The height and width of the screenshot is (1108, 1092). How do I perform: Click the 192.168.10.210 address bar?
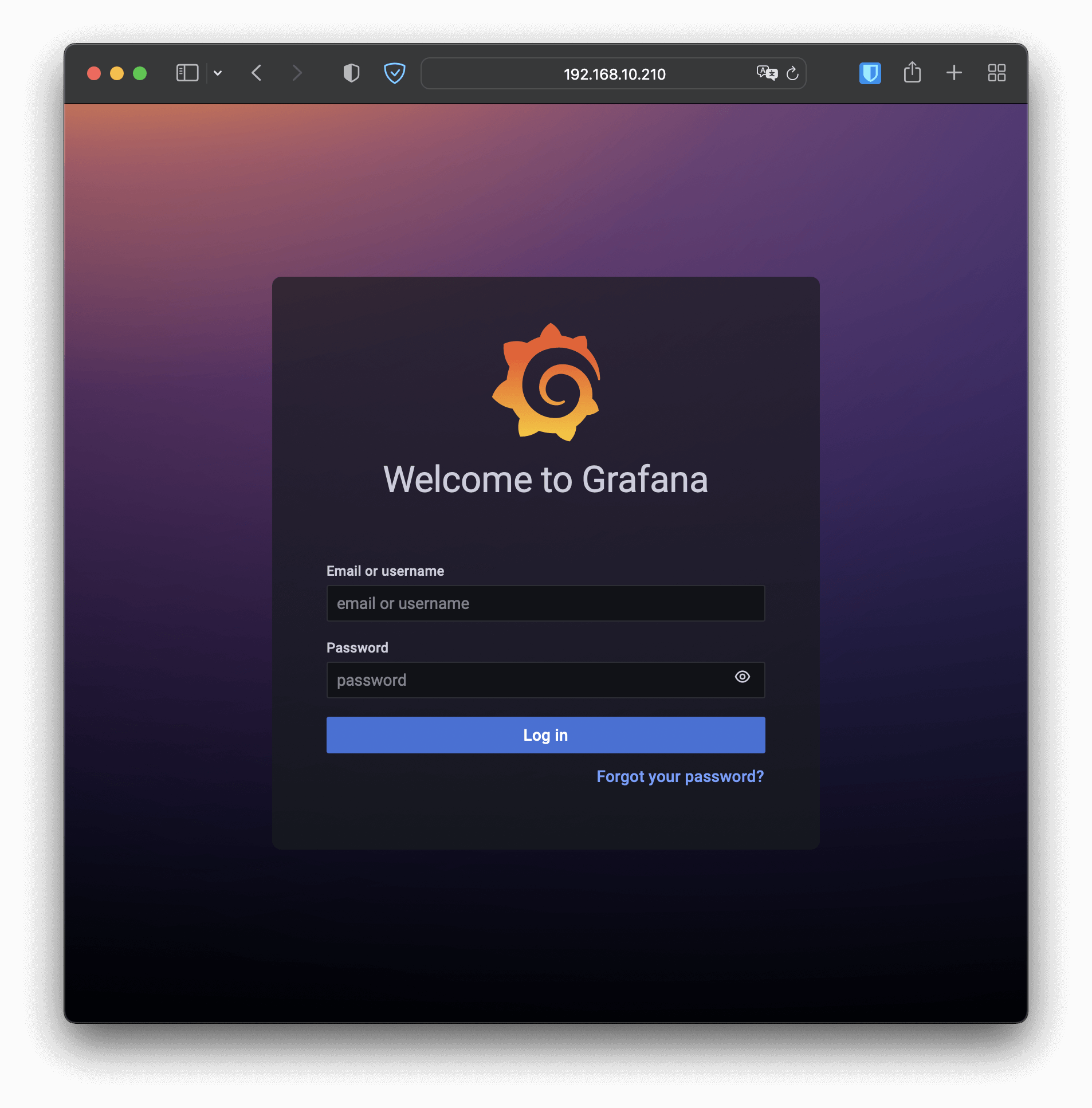(614, 74)
